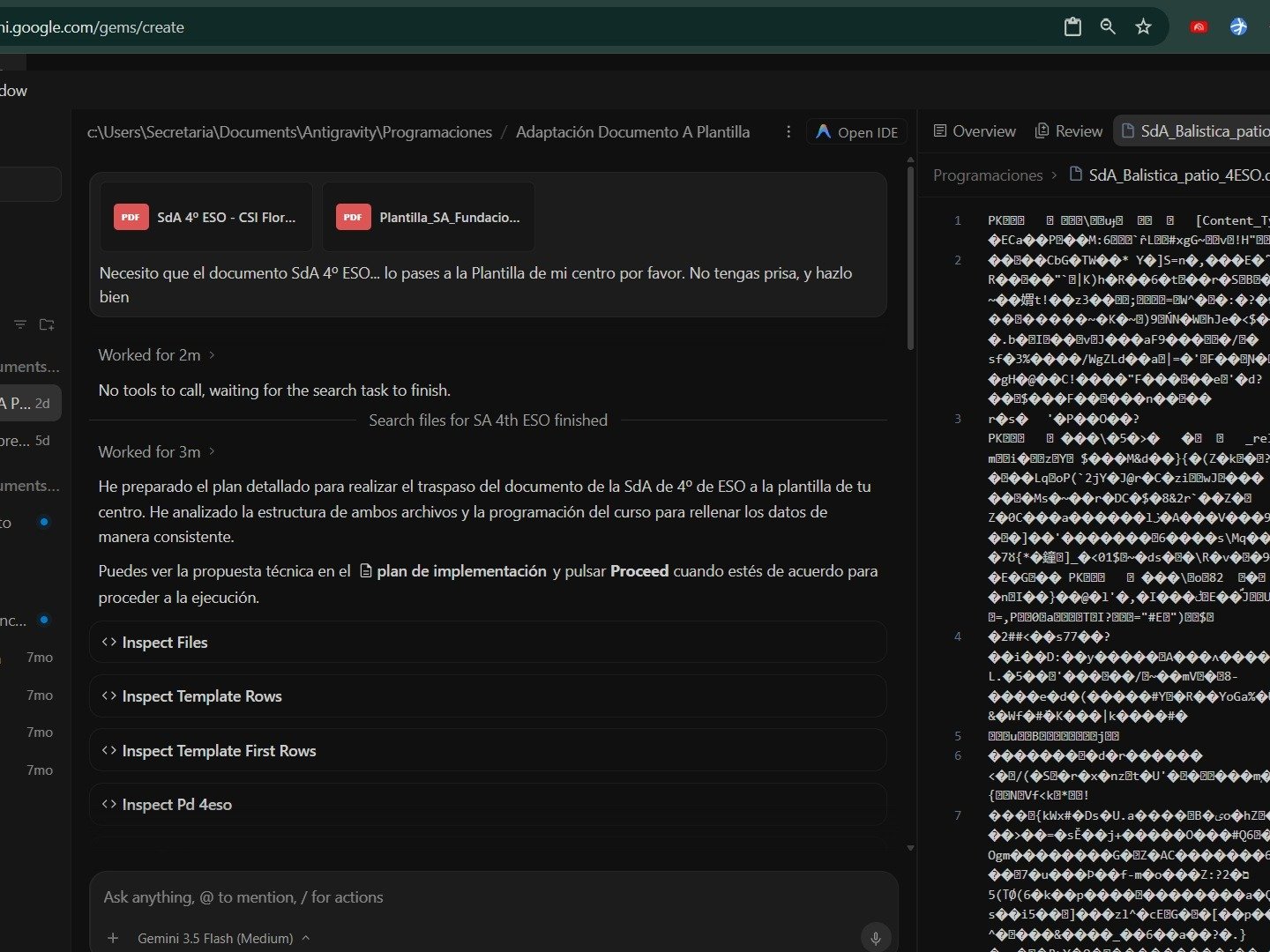The width and height of the screenshot is (1270, 952).
Task: Click the plus add-attachment icon
Action: point(113,938)
